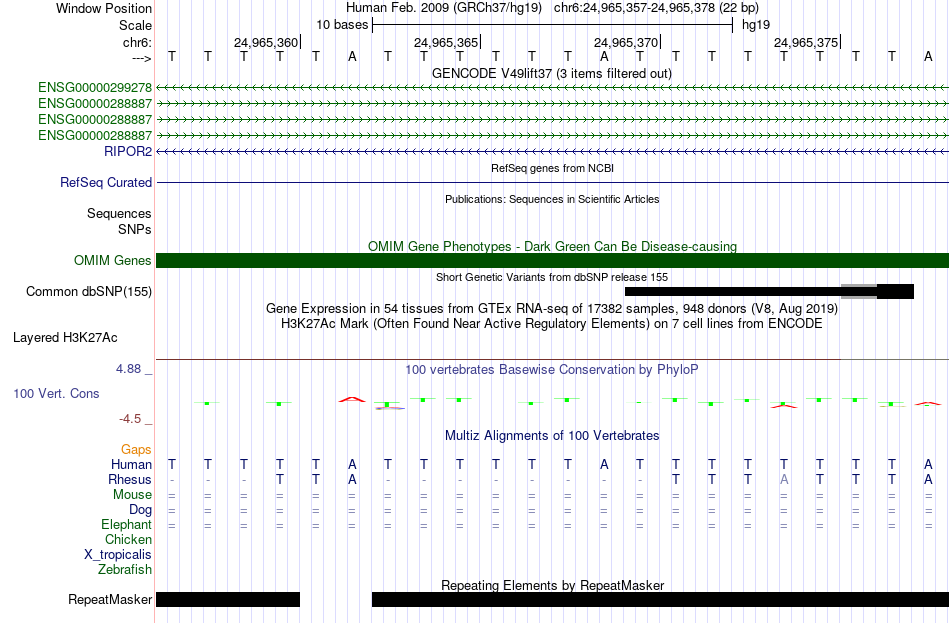Click the Gaps label in Multiz track

136,450
